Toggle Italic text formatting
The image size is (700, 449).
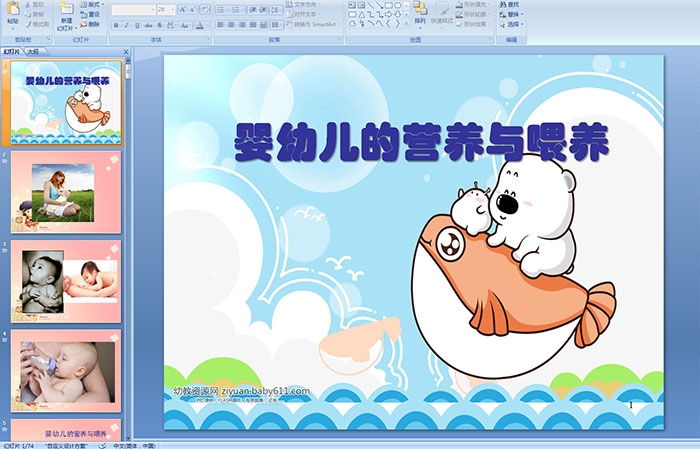point(125,25)
